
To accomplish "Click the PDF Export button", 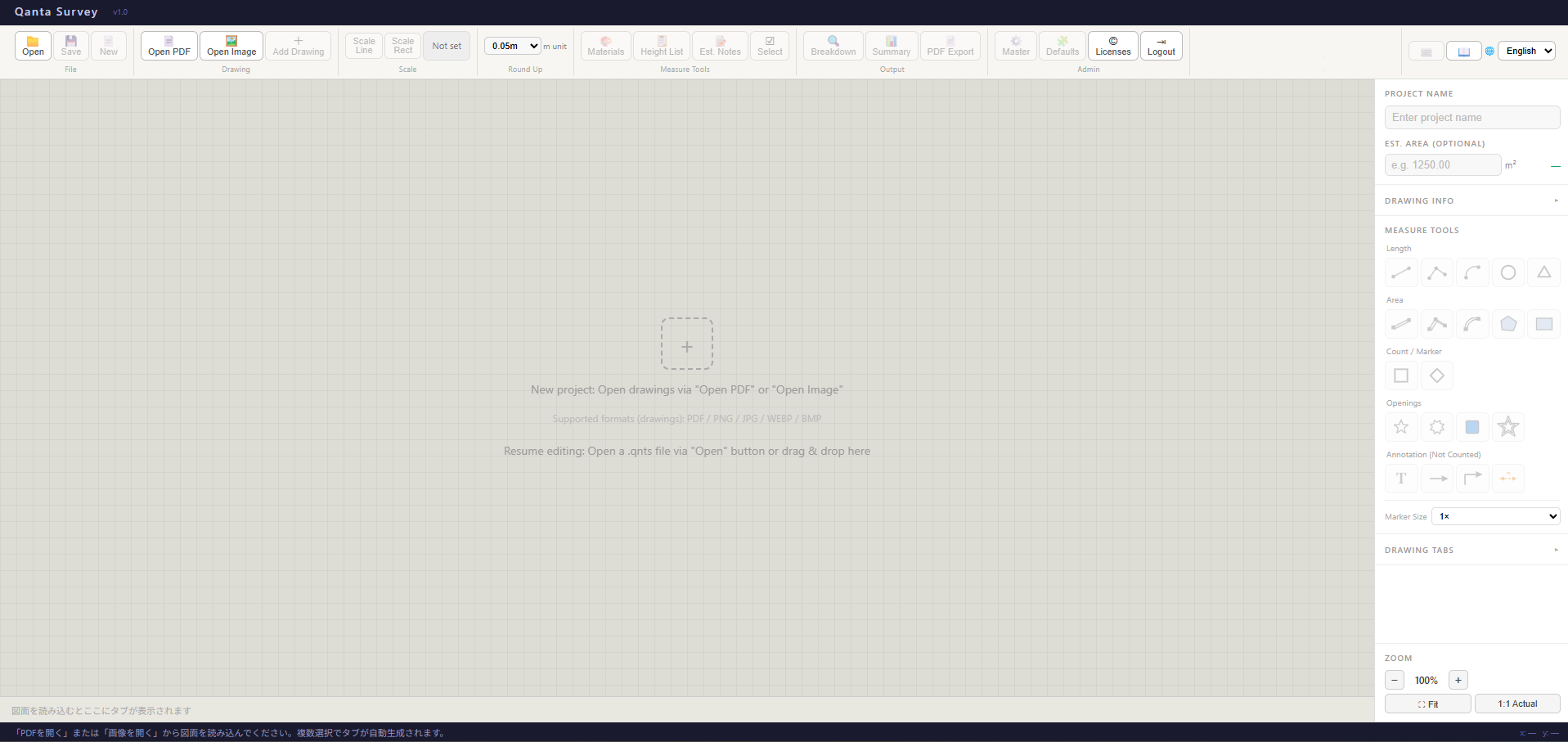I will 950,46.
